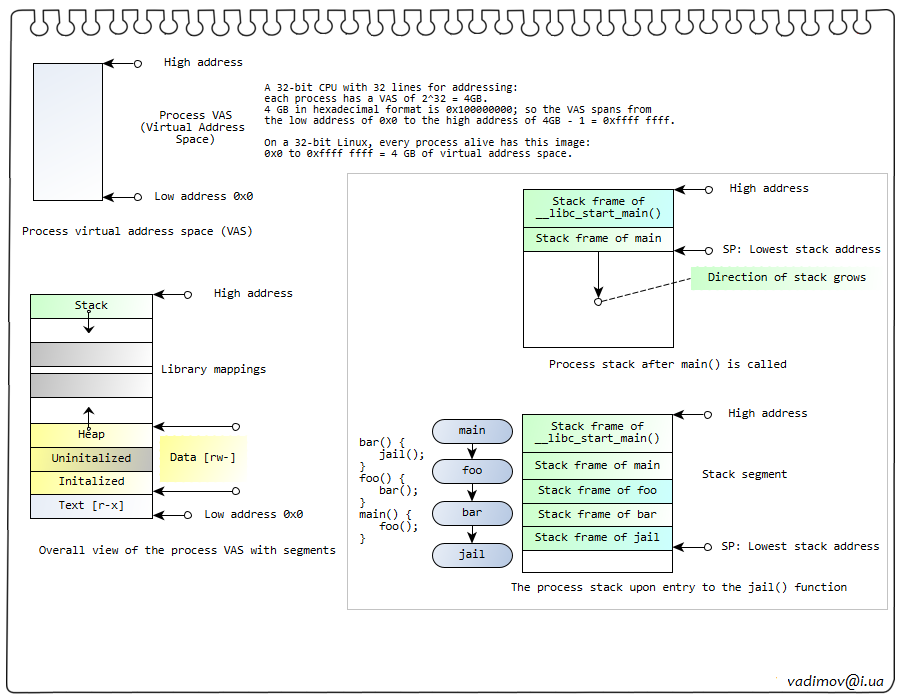Click the "Library mappings" label
The height and width of the screenshot is (700, 900).
pyautogui.click(x=213, y=370)
